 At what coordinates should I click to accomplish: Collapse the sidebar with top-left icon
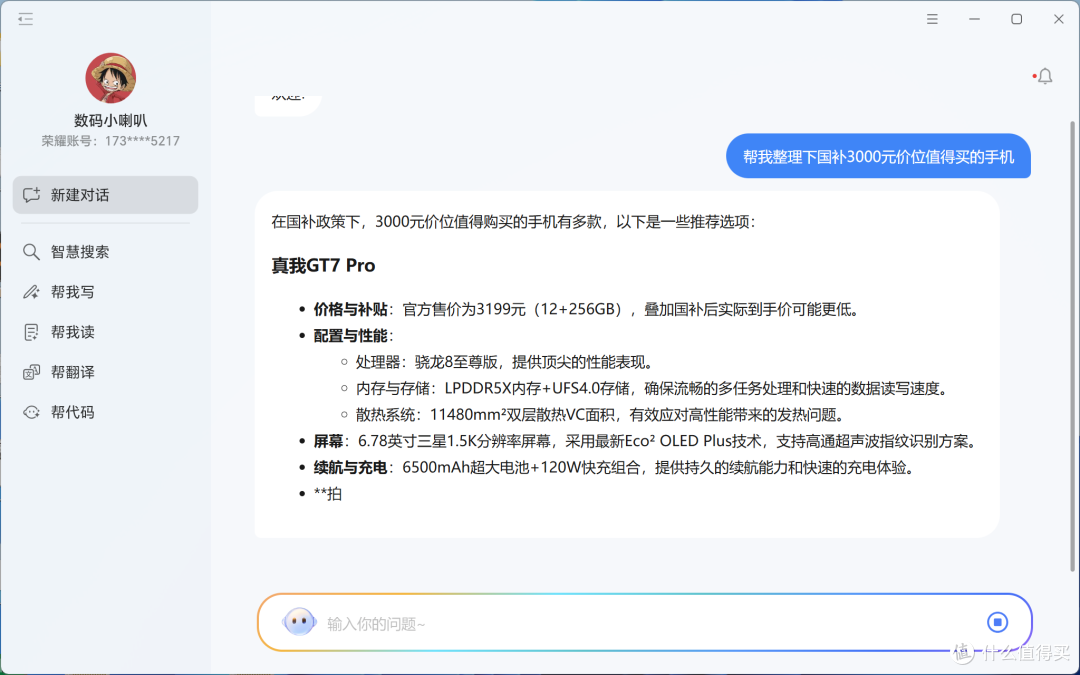click(25, 19)
